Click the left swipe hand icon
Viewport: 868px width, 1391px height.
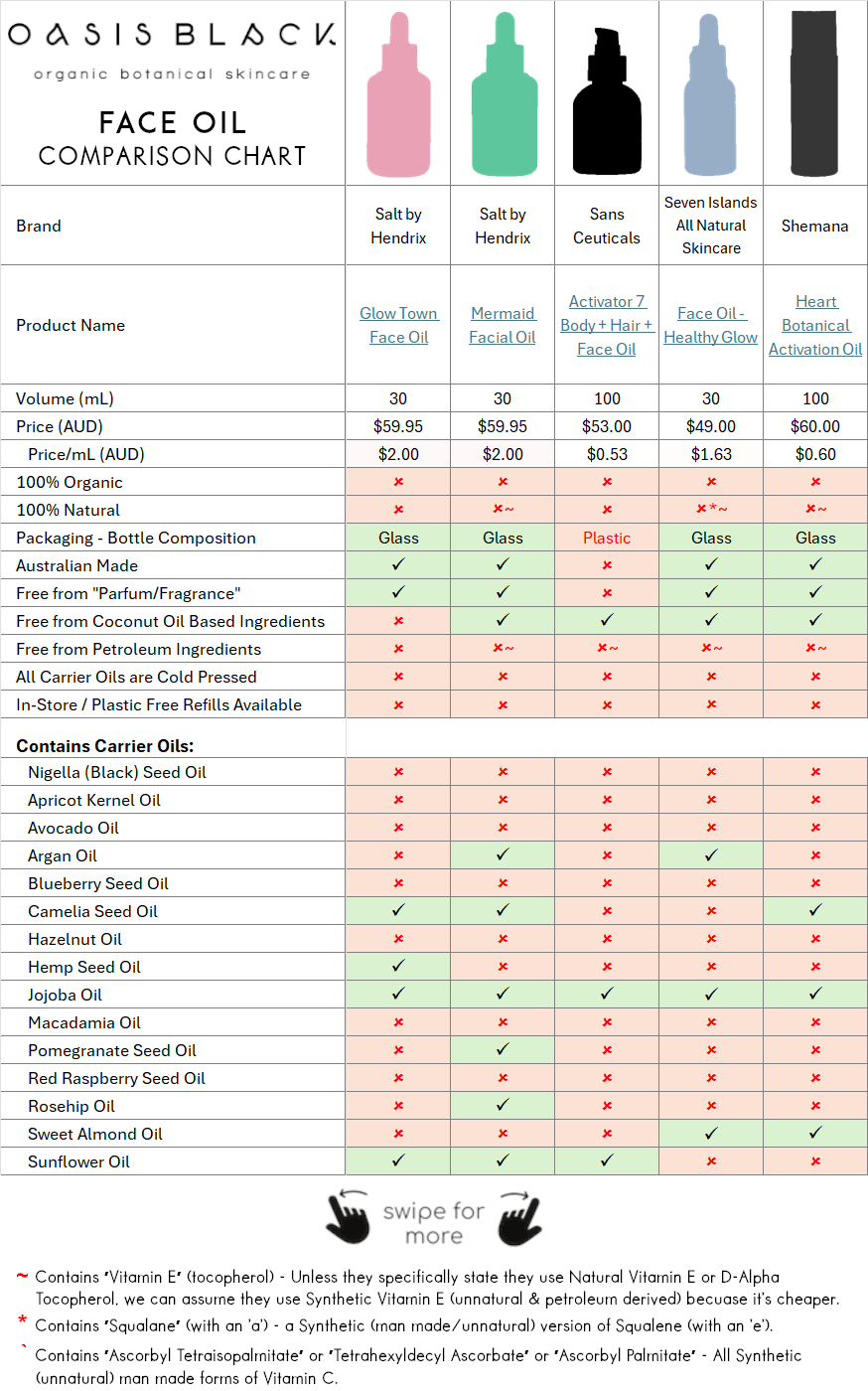pos(348,1217)
